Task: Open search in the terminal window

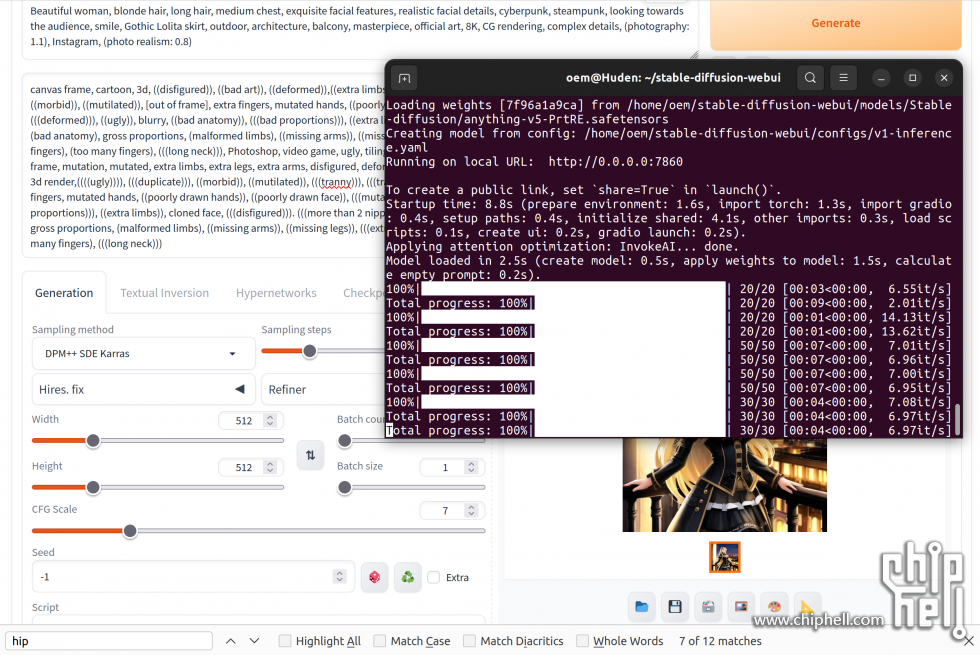Action: (x=810, y=78)
